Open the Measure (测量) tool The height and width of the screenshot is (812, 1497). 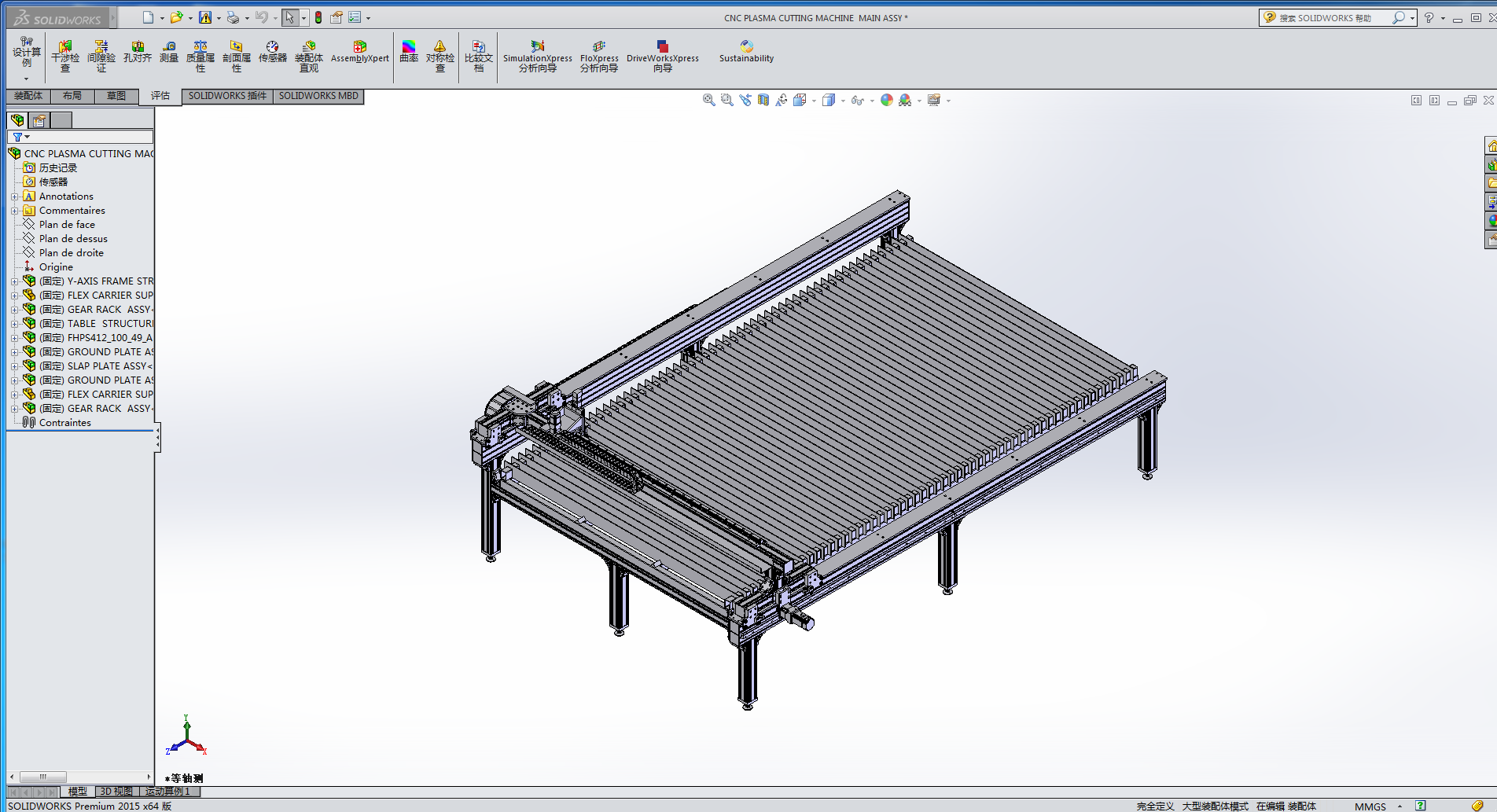pos(169,52)
